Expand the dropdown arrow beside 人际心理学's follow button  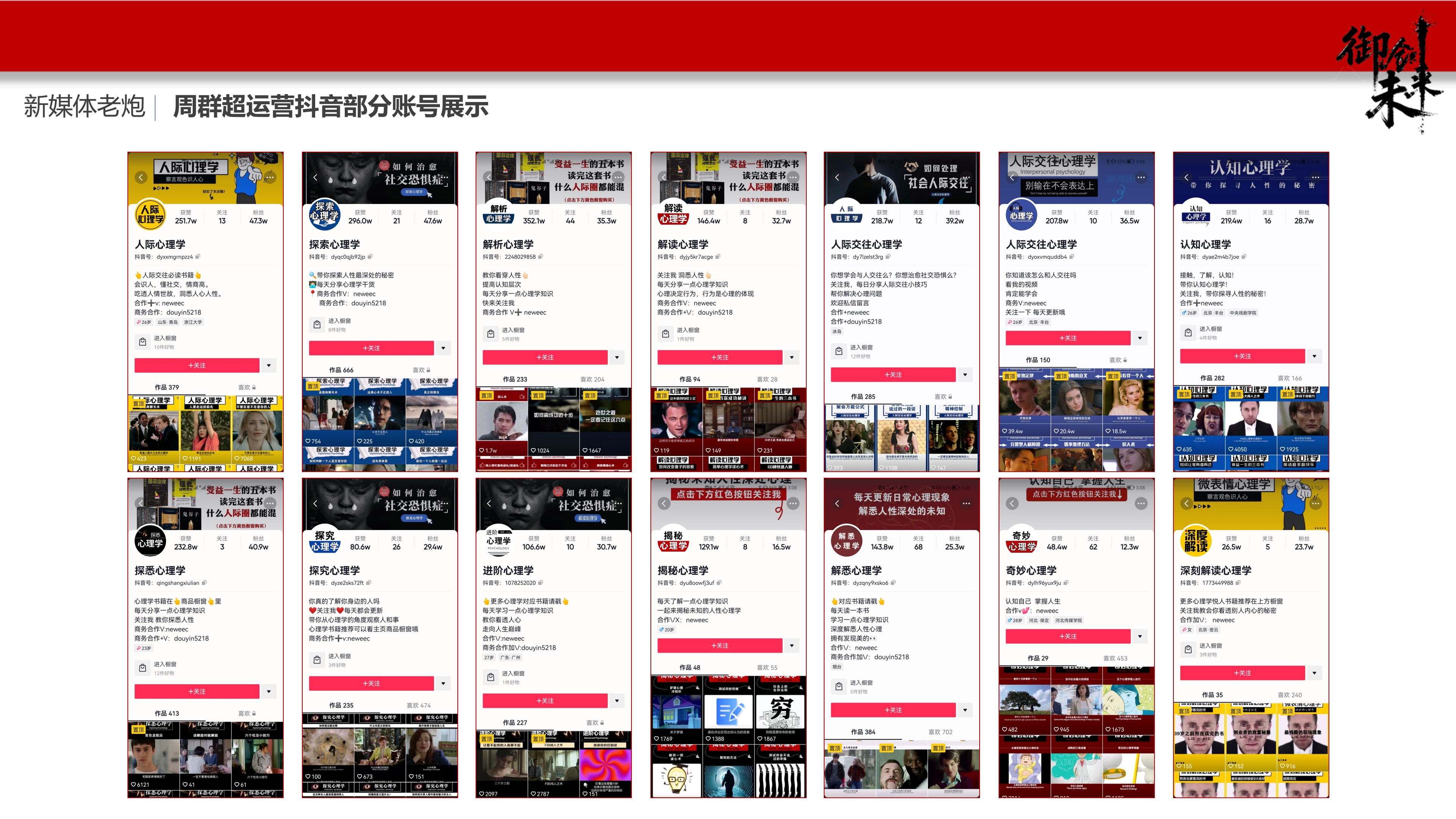point(269,365)
